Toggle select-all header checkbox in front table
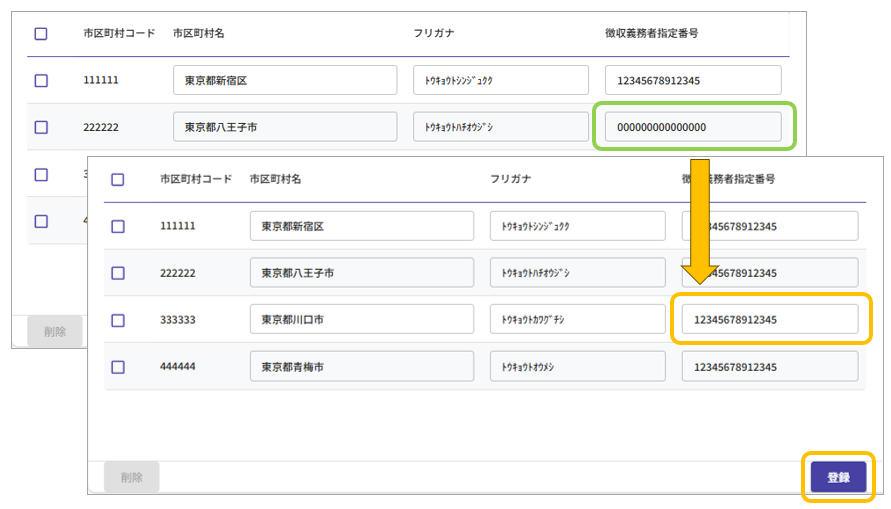 point(118,180)
